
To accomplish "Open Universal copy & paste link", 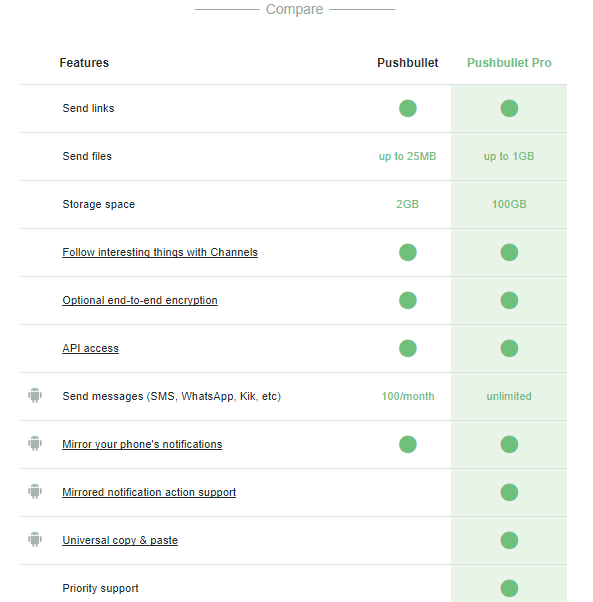I will pyautogui.click(x=120, y=540).
